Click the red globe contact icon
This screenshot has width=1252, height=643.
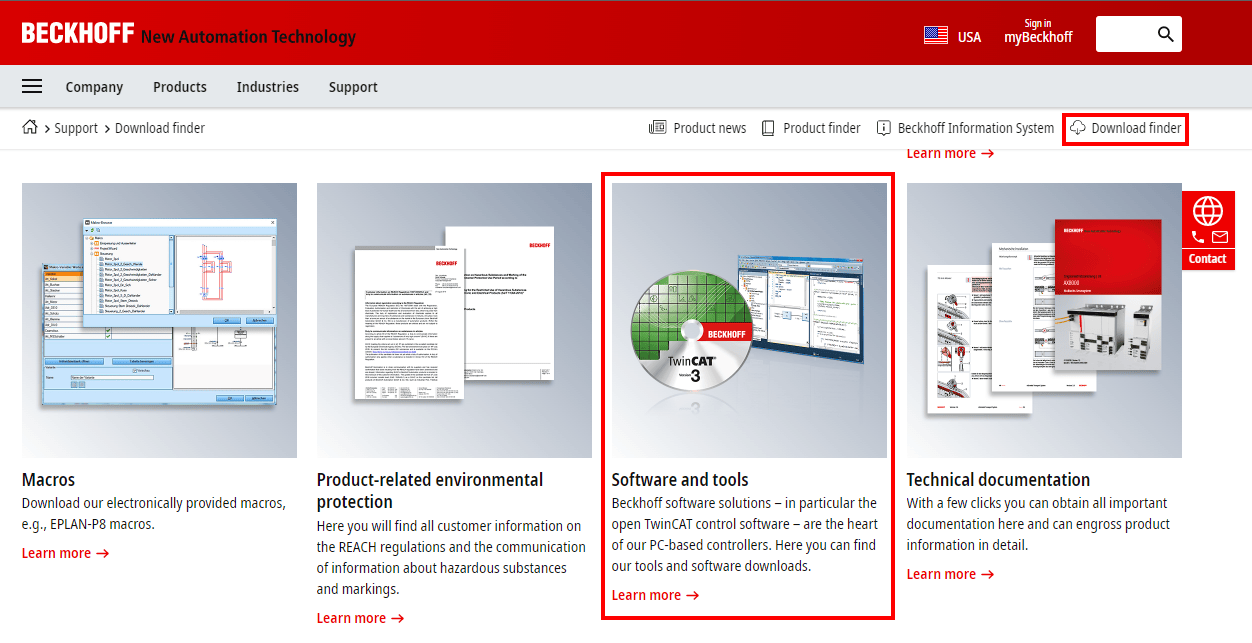pyautogui.click(x=1208, y=210)
